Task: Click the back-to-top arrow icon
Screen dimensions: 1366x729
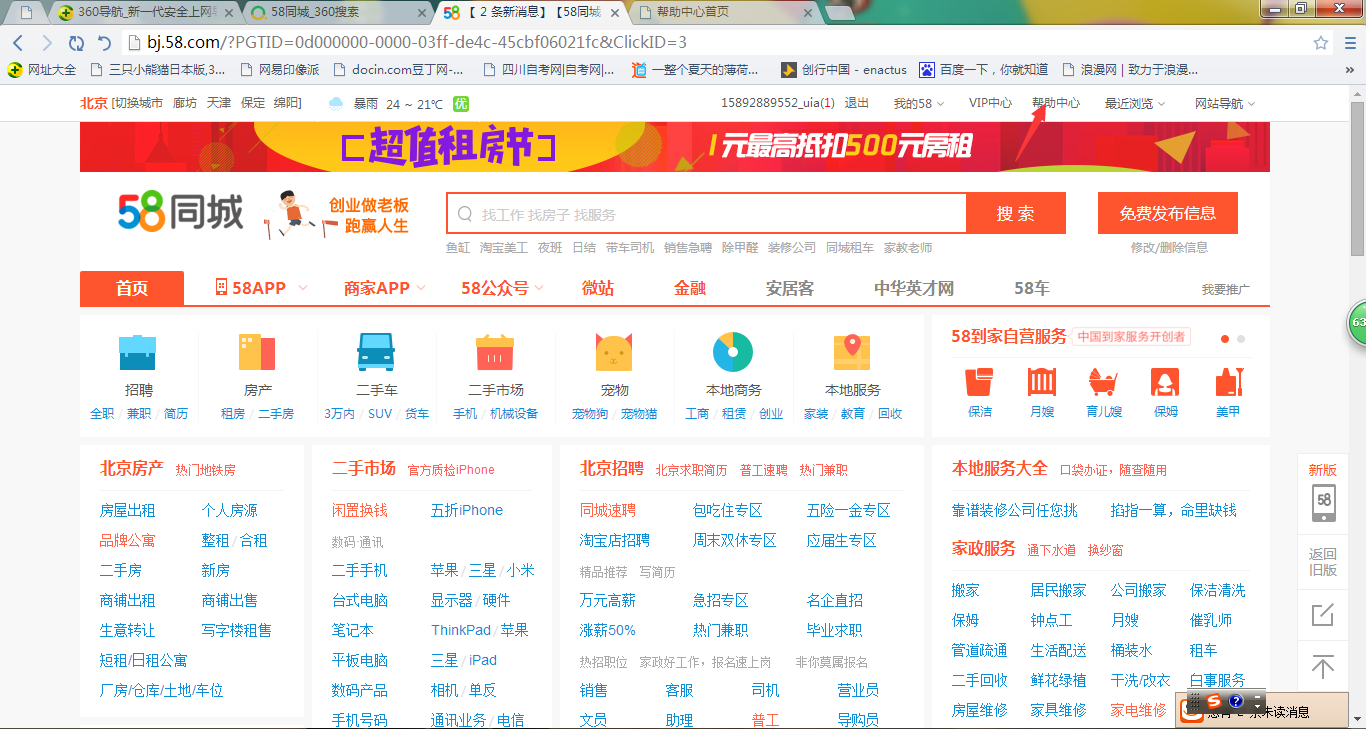Action: (x=1323, y=667)
